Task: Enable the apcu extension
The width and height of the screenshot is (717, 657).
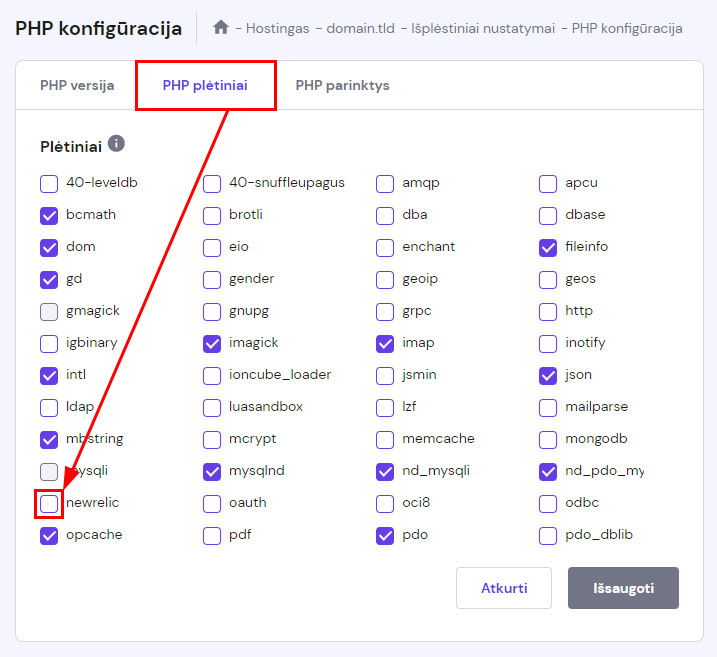Action: click(548, 183)
